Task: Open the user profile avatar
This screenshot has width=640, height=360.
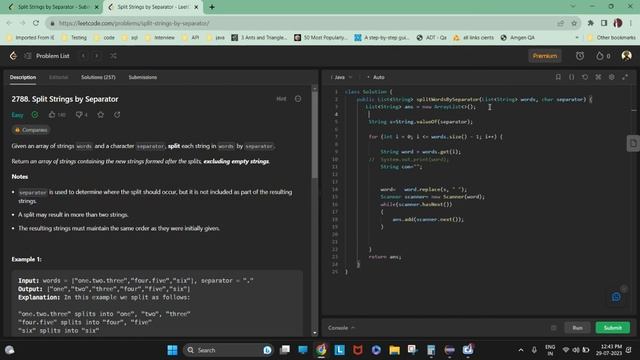Action: [x=627, y=56]
